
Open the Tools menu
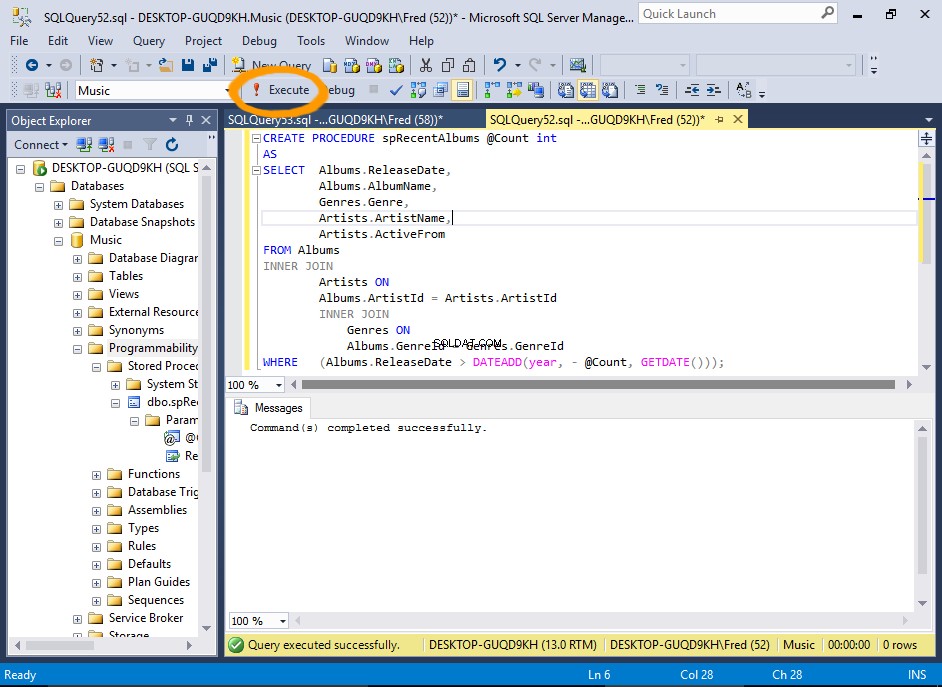click(311, 41)
